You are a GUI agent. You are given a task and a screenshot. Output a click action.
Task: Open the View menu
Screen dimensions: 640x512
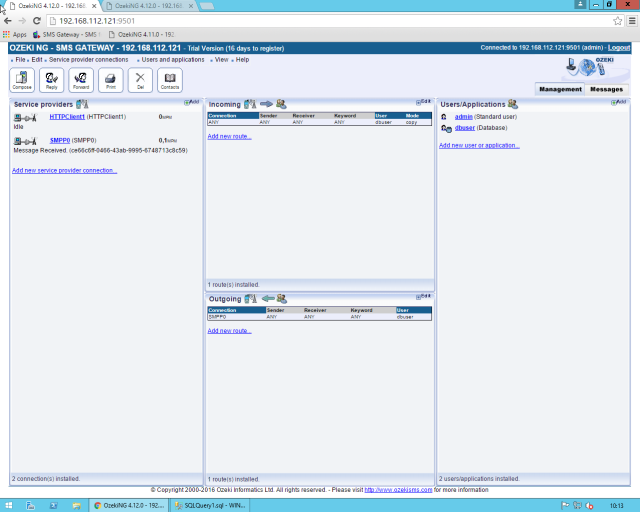221,60
